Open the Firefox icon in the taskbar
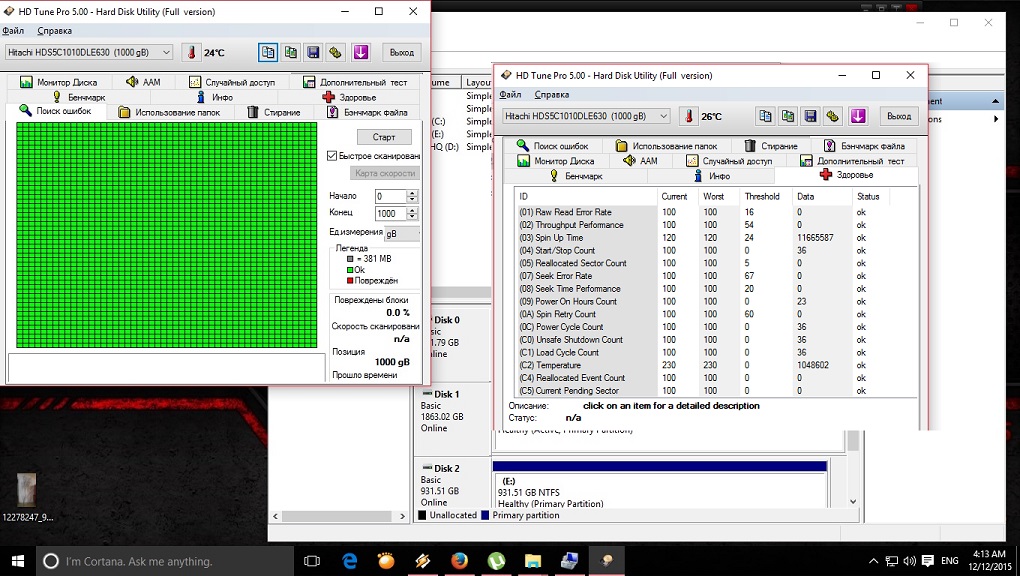 click(x=459, y=561)
